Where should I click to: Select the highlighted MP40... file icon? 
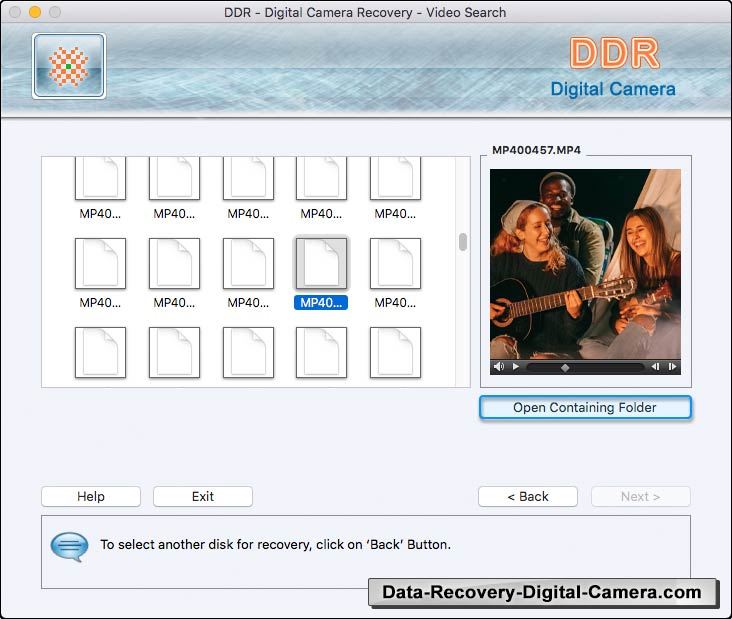321,263
